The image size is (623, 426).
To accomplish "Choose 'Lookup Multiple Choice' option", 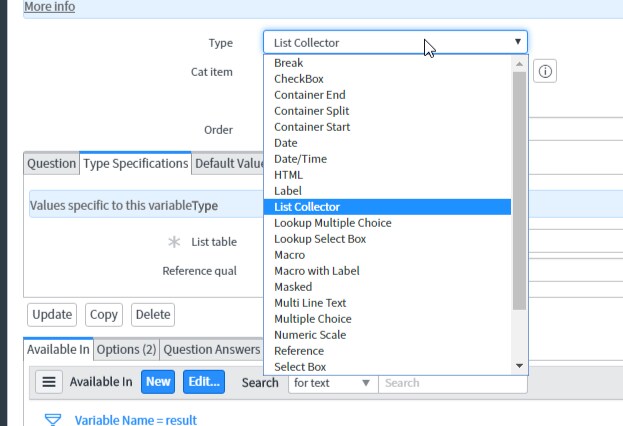I will (333, 223).
